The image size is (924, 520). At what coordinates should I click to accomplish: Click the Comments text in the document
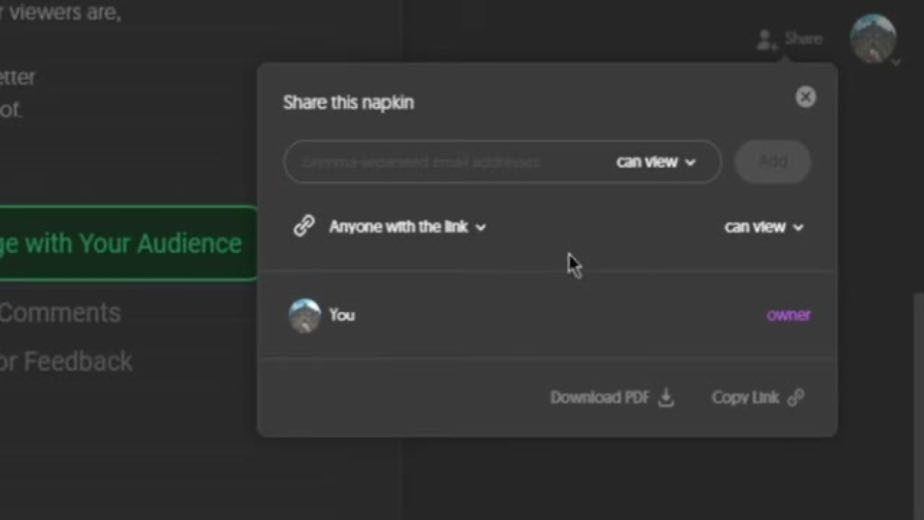(60, 312)
